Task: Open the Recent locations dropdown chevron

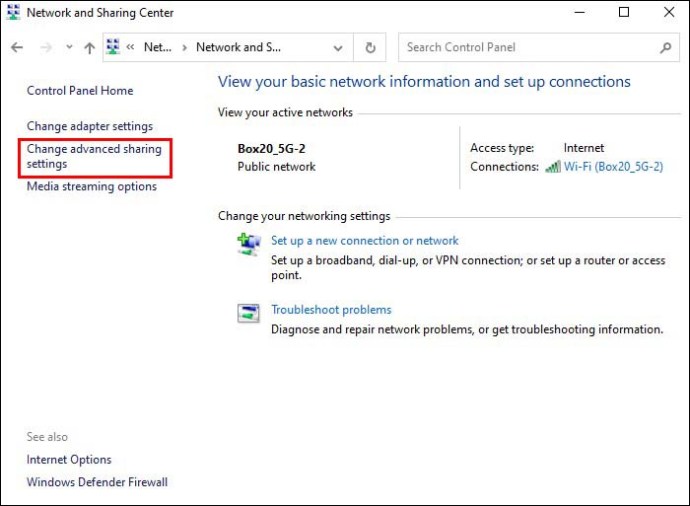Action: (69, 47)
